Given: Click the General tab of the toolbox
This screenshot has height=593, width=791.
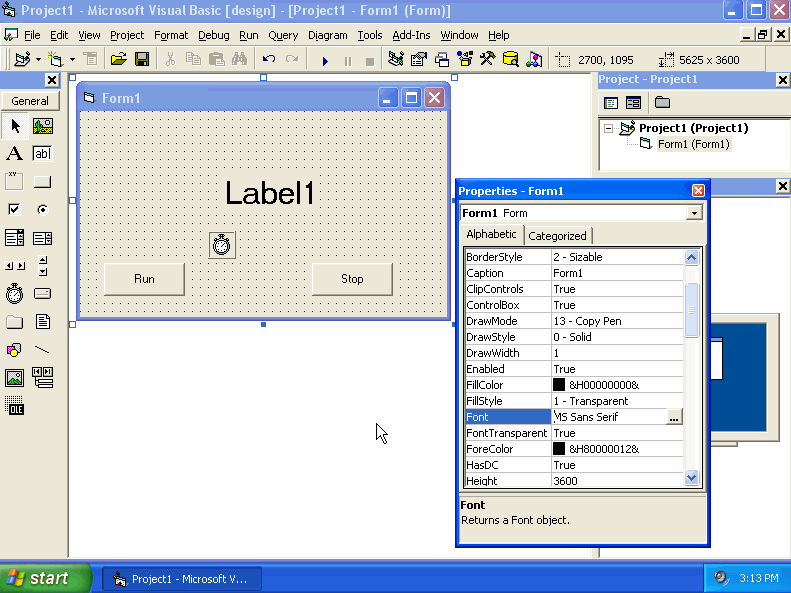Looking at the screenshot, I should click(30, 101).
